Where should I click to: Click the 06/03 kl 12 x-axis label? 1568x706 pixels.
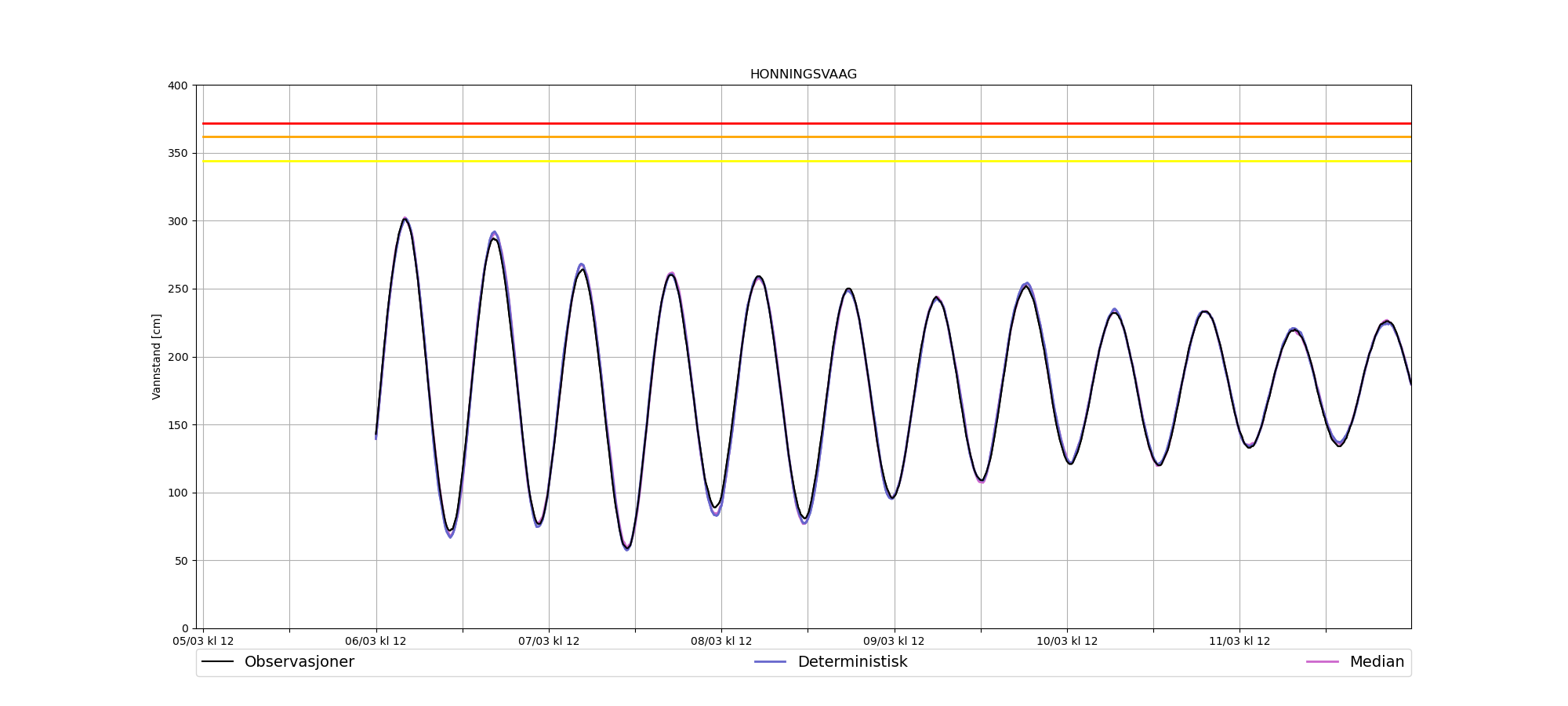coord(376,641)
